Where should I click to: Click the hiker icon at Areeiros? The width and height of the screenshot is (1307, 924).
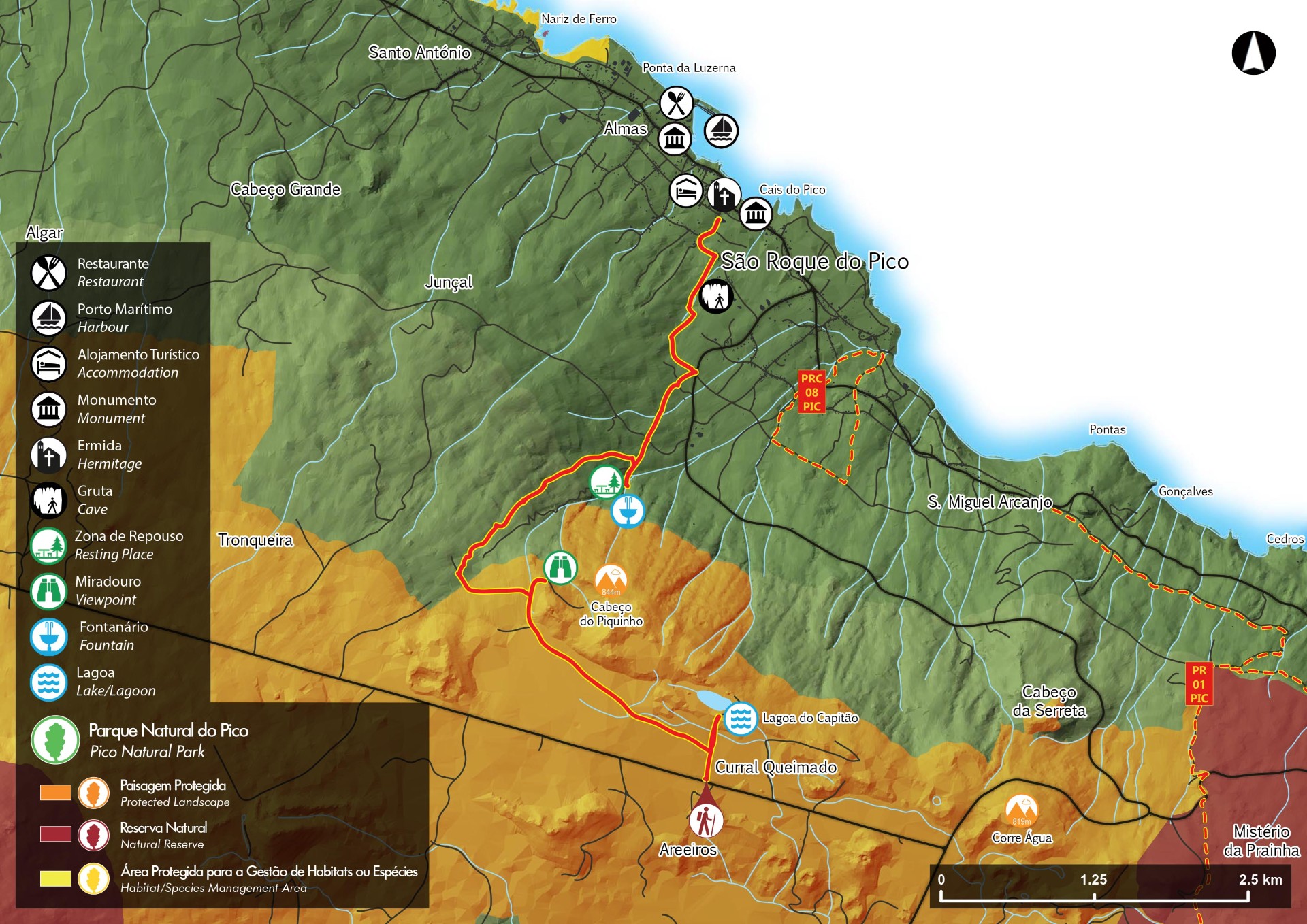click(705, 821)
